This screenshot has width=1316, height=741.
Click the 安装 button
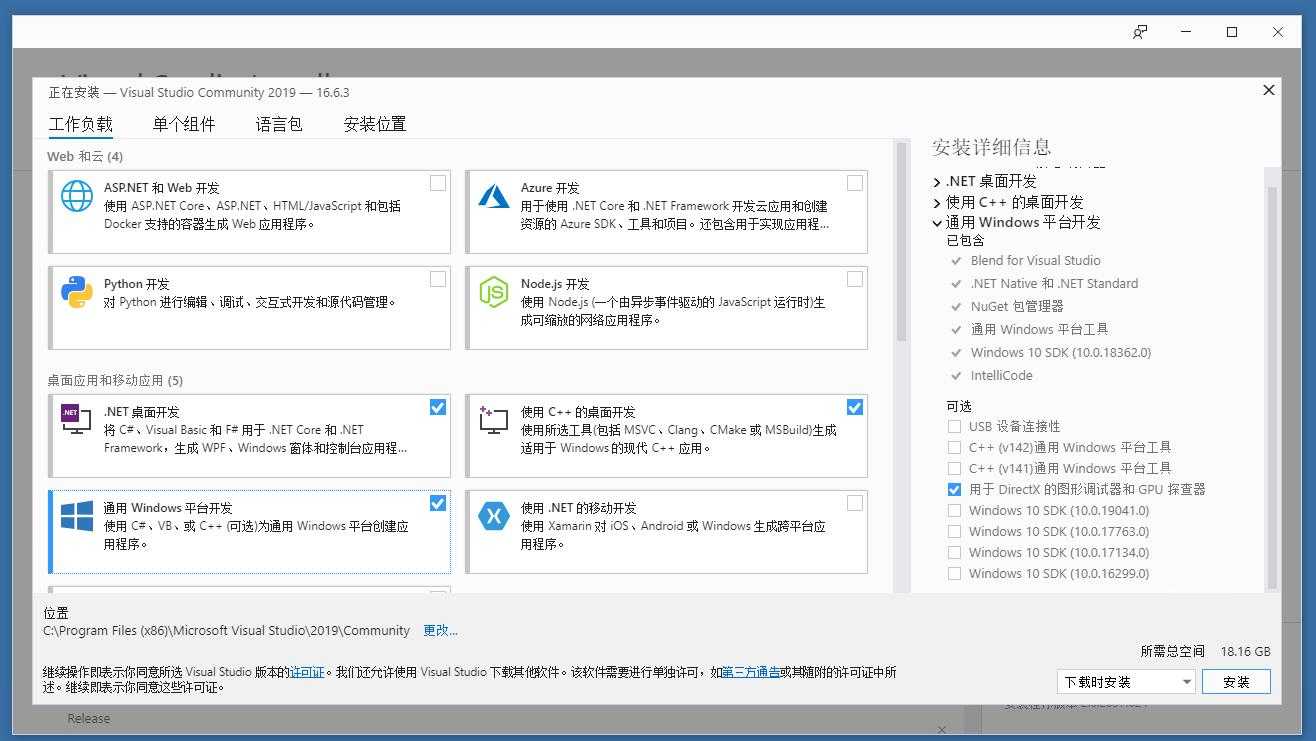pos(1236,682)
